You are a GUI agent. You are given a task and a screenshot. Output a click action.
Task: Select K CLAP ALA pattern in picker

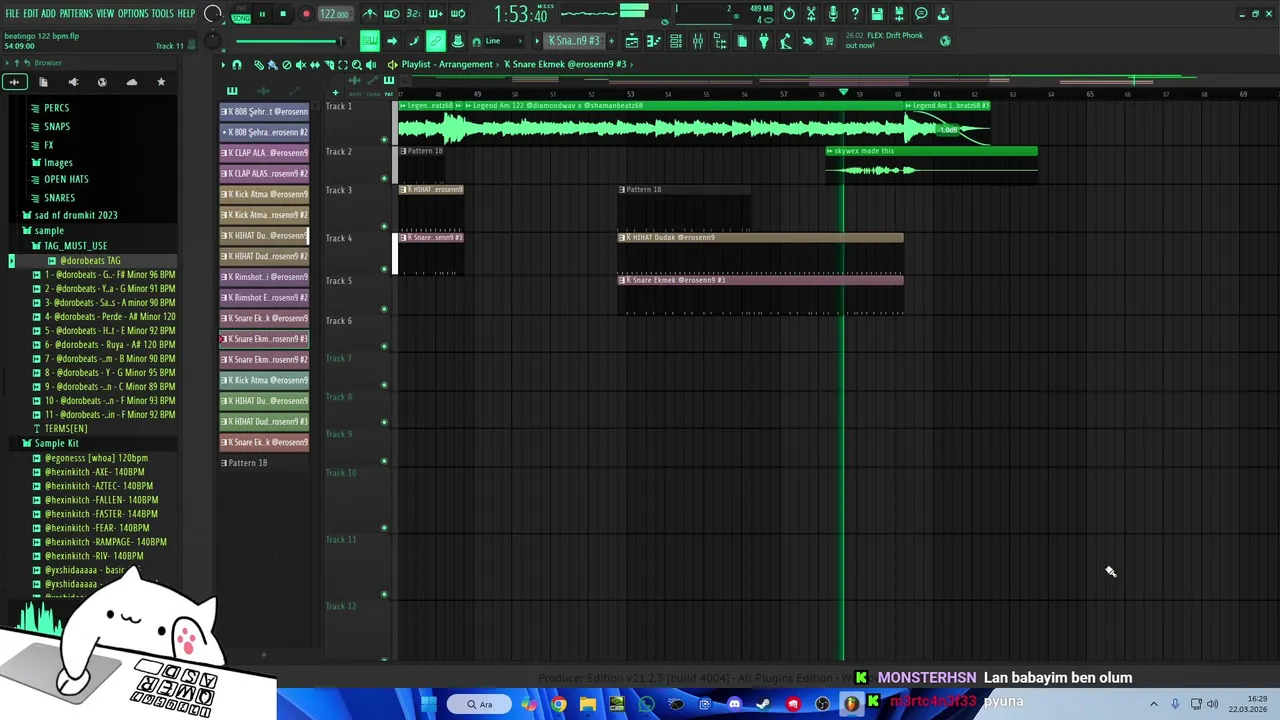pyautogui.click(x=264, y=153)
